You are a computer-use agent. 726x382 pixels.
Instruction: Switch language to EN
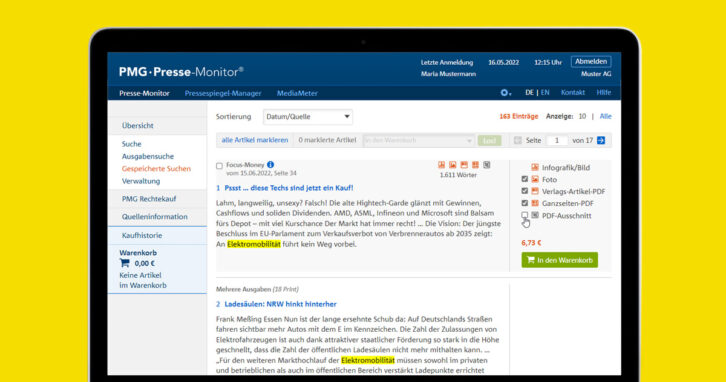[545, 93]
